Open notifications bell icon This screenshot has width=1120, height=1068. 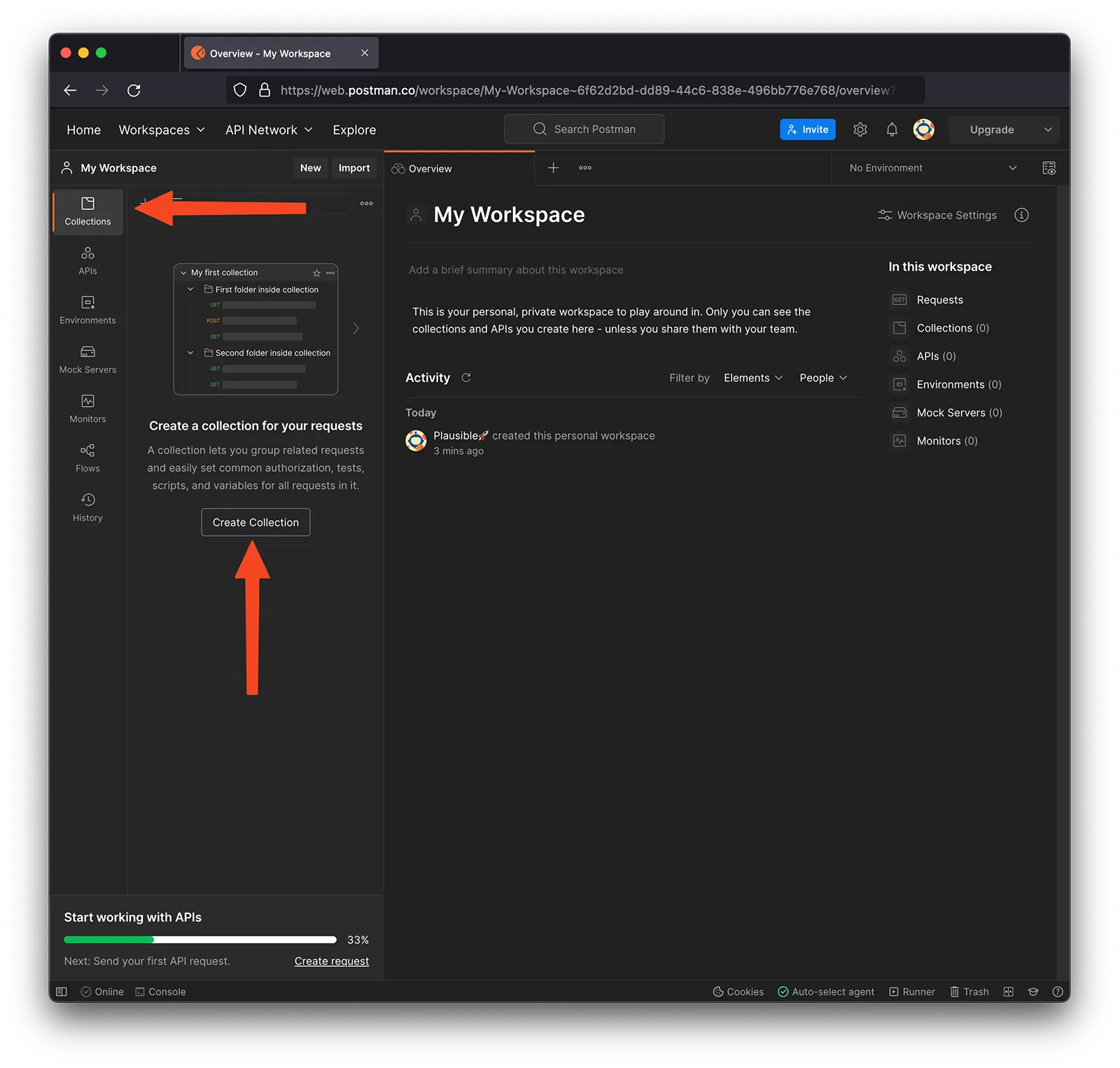coord(892,129)
